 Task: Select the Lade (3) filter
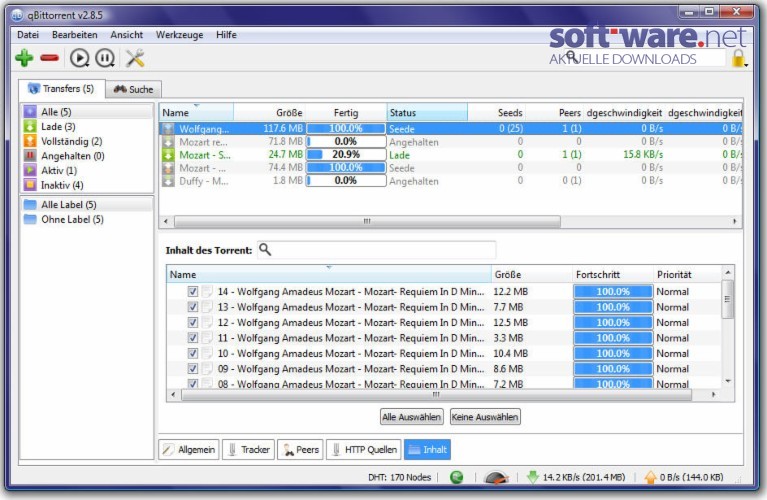coord(87,126)
